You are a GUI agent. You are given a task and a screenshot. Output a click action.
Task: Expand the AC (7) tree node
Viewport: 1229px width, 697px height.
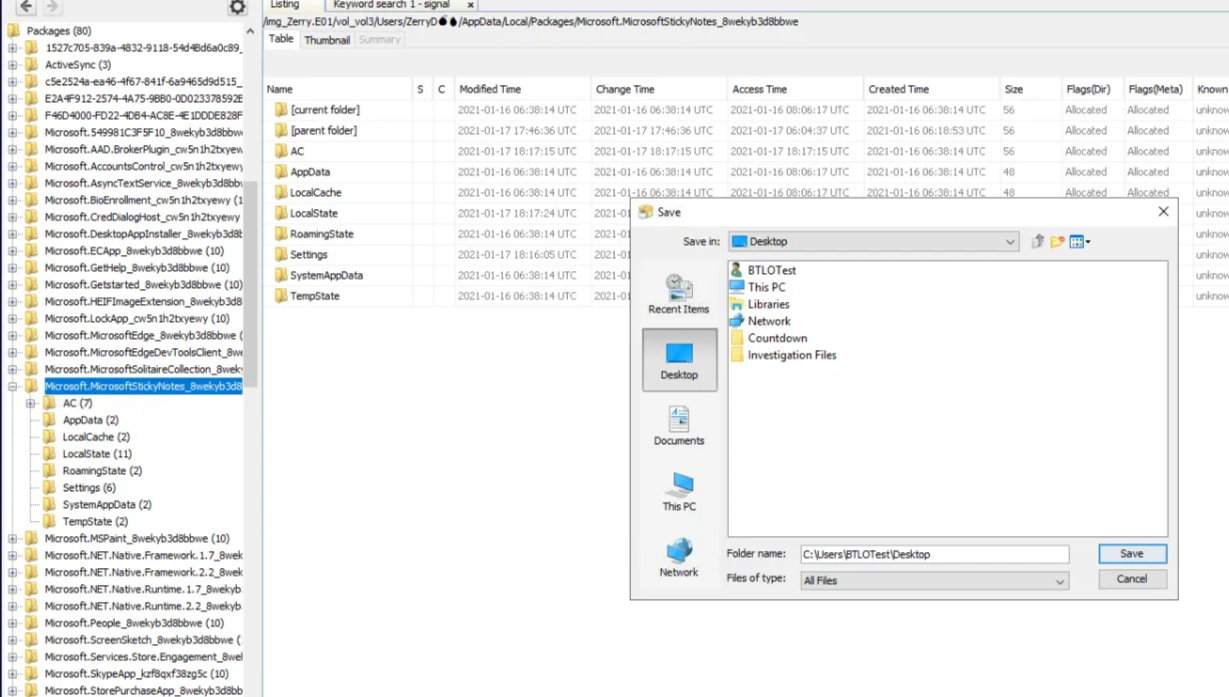(31, 403)
